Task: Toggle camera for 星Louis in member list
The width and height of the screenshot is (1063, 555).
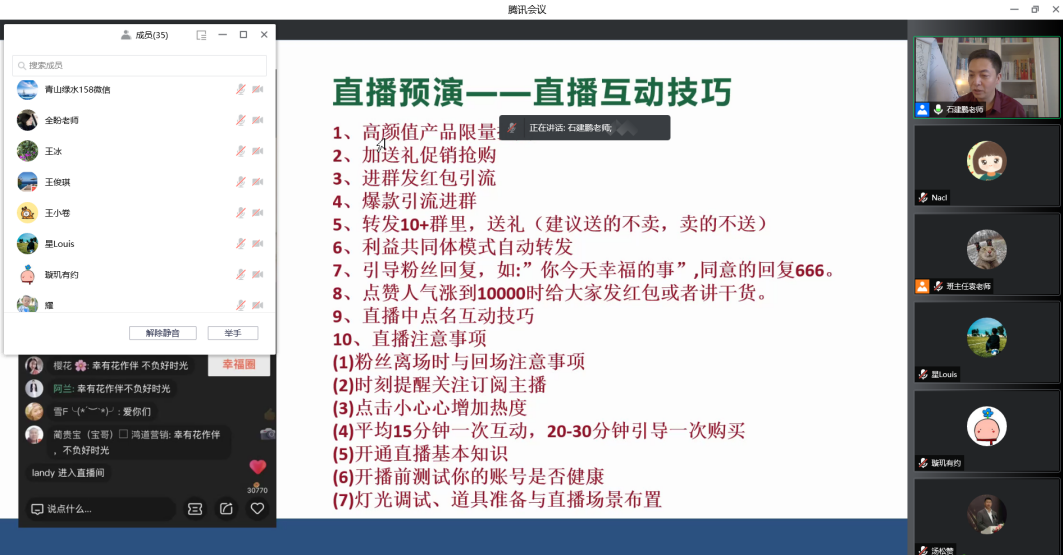Action: click(257, 244)
